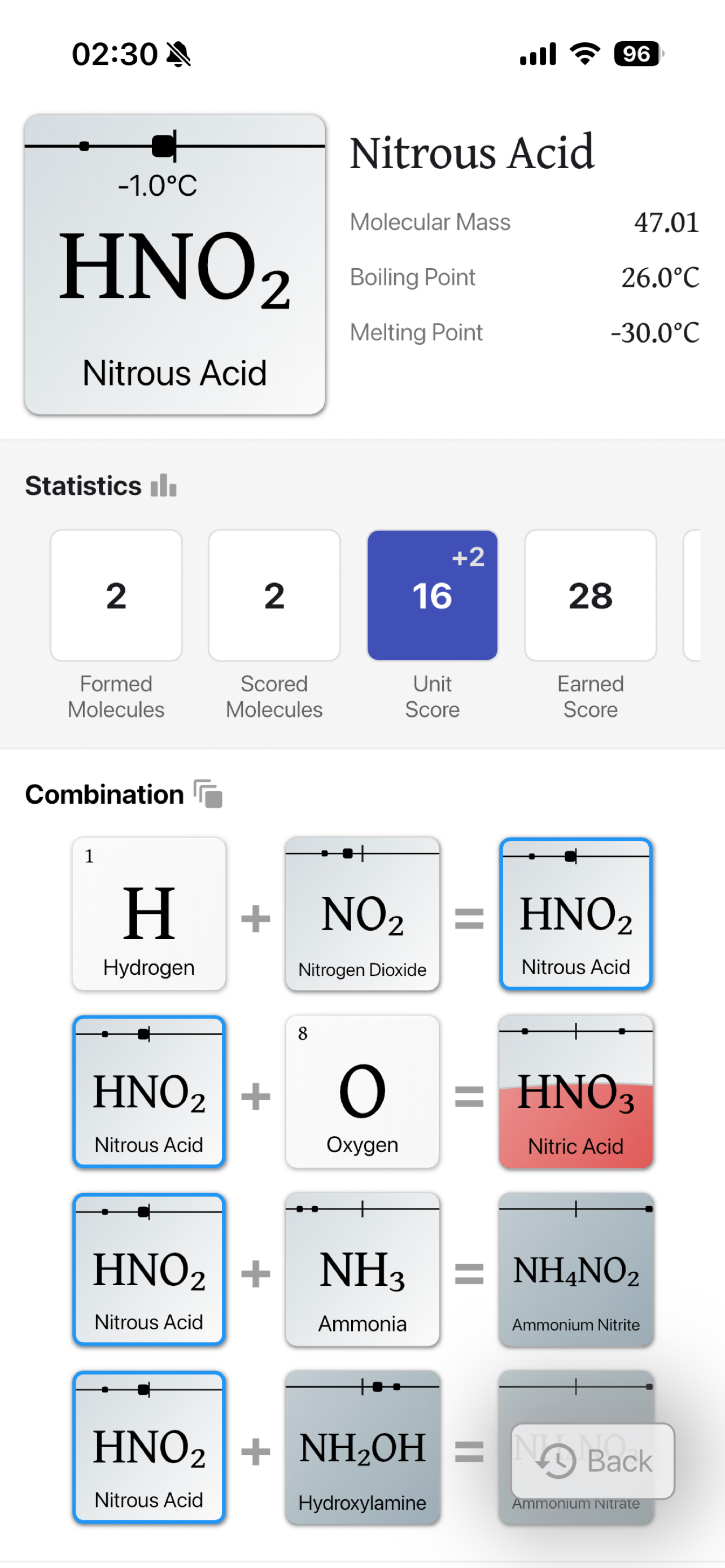Image resolution: width=725 pixels, height=1568 pixels.
Task: Tap the Earned Score stat card
Action: (591, 595)
